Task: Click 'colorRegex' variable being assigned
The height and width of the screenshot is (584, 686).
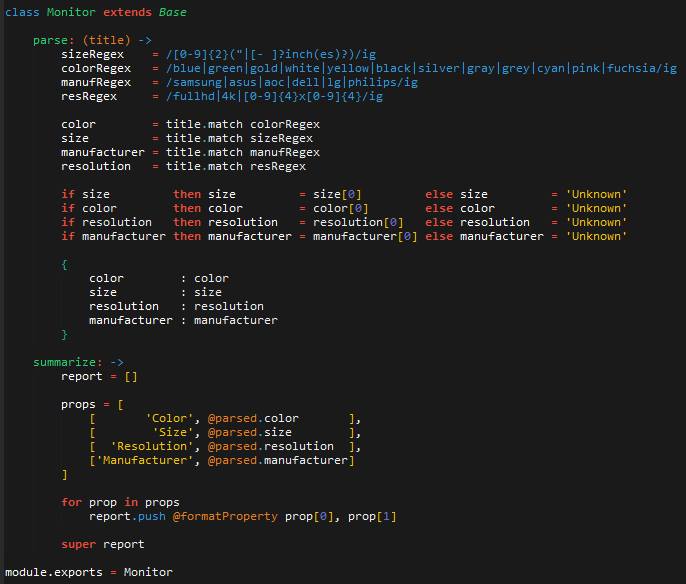Action: [x=96, y=68]
